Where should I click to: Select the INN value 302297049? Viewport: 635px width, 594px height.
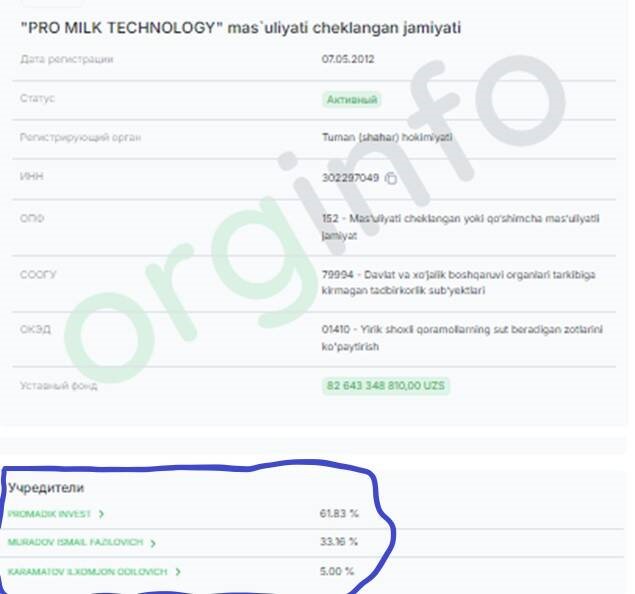(x=350, y=178)
